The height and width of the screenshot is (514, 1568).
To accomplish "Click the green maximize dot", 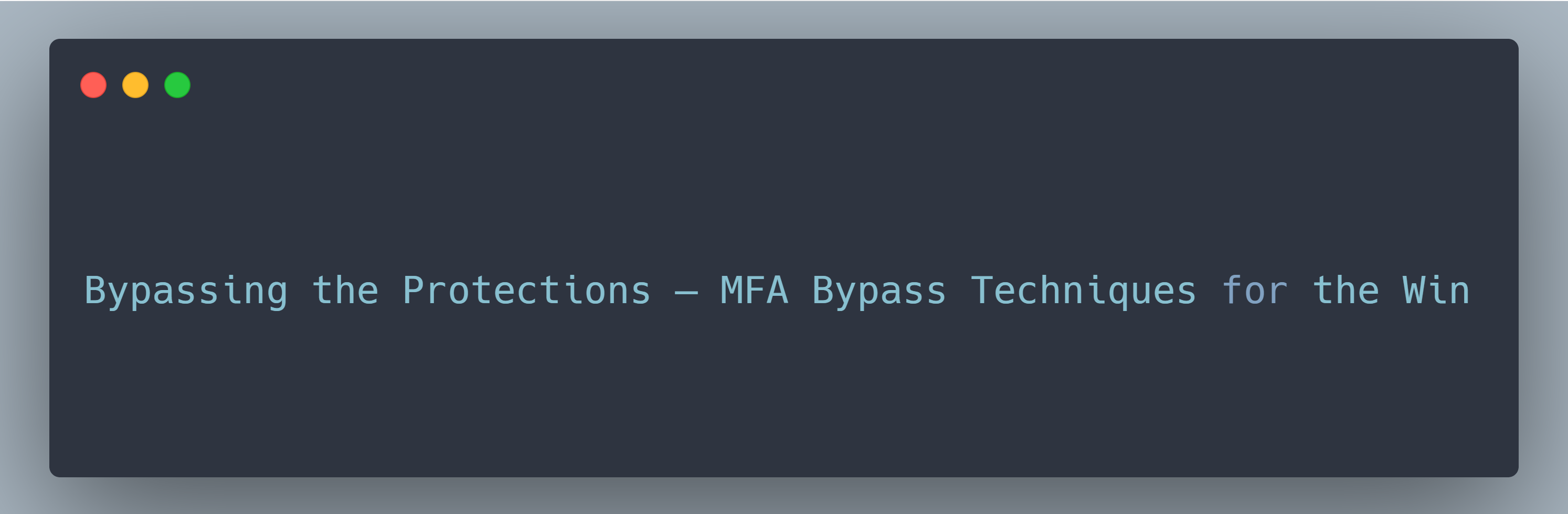I will (177, 85).
